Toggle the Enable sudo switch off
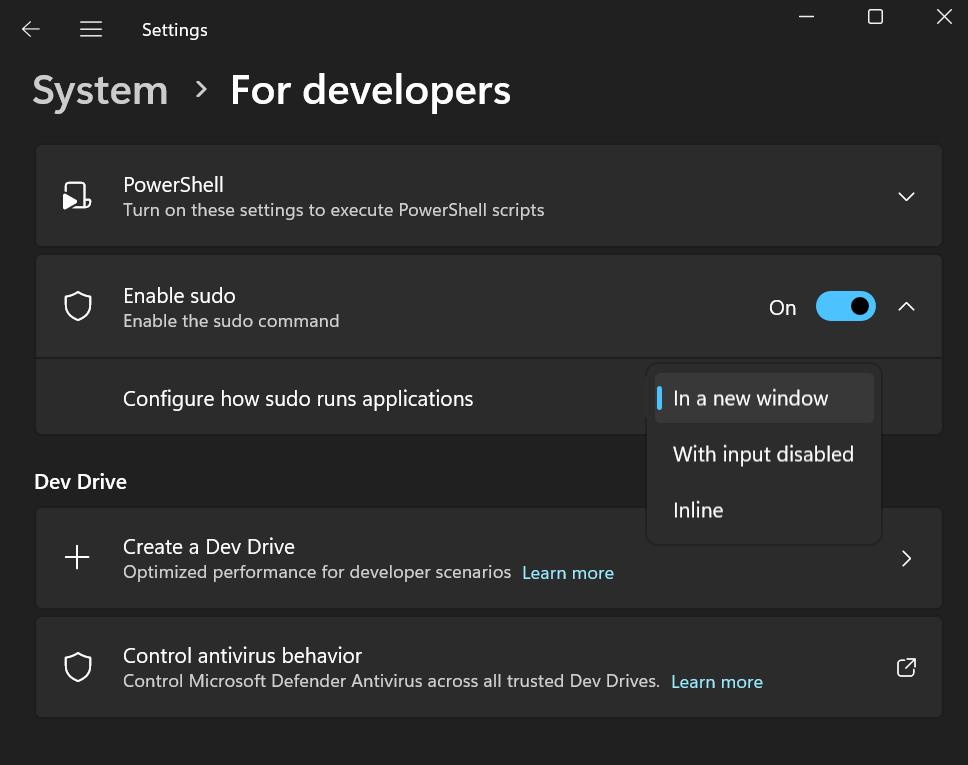The height and width of the screenshot is (765, 968). [x=845, y=306]
